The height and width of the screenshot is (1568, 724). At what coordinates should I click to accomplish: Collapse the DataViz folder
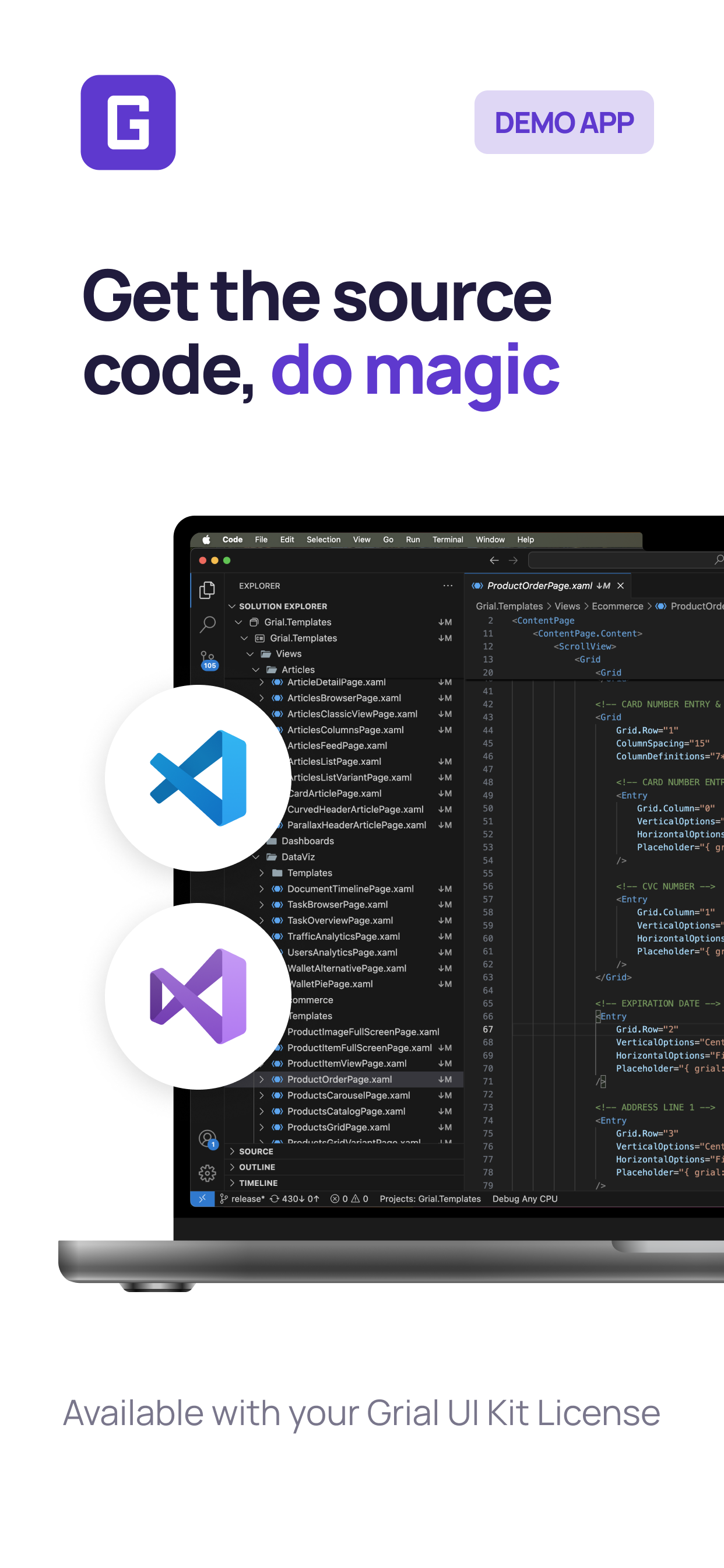(x=256, y=856)
